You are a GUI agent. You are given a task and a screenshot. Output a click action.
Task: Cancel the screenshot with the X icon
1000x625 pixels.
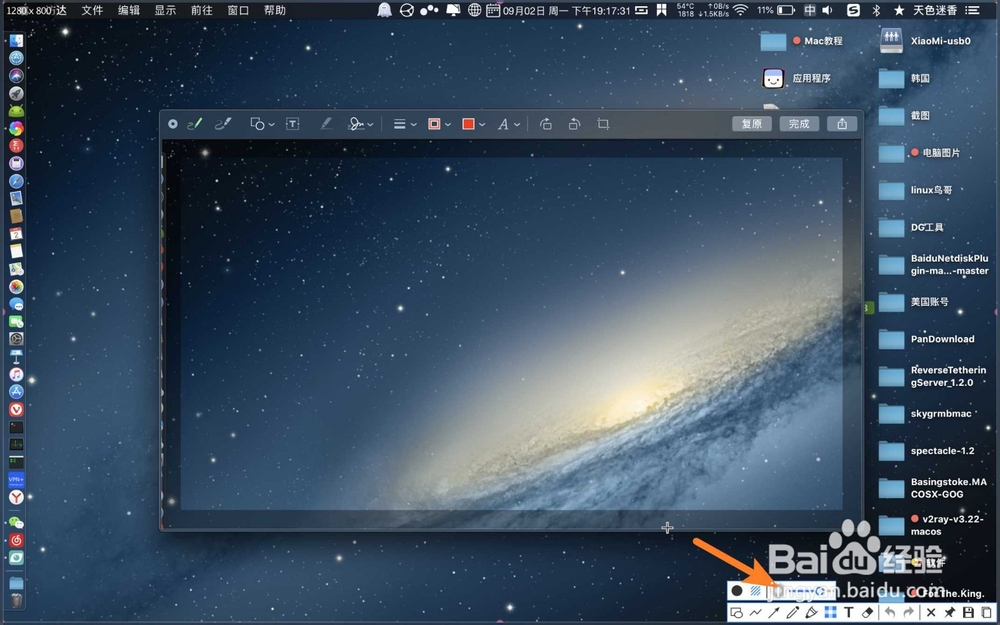[931, 613]
